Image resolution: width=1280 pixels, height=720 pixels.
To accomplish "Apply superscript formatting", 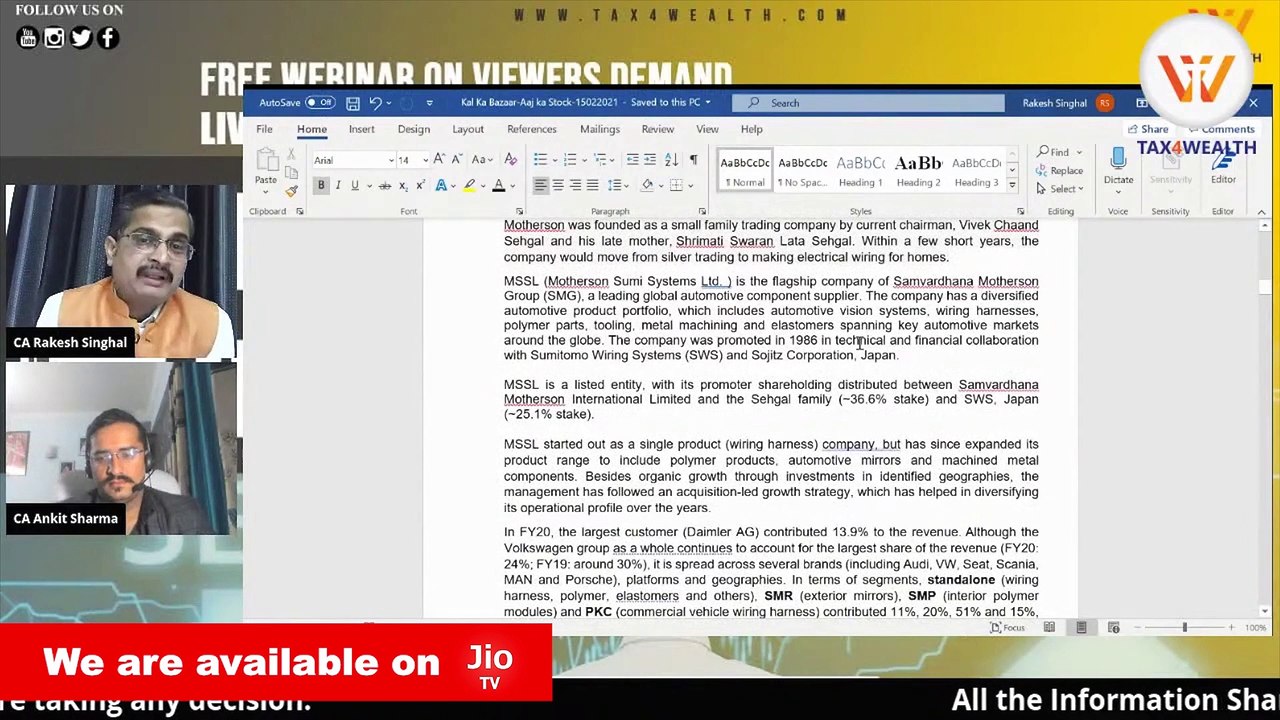I will click(x=420, y=186).
